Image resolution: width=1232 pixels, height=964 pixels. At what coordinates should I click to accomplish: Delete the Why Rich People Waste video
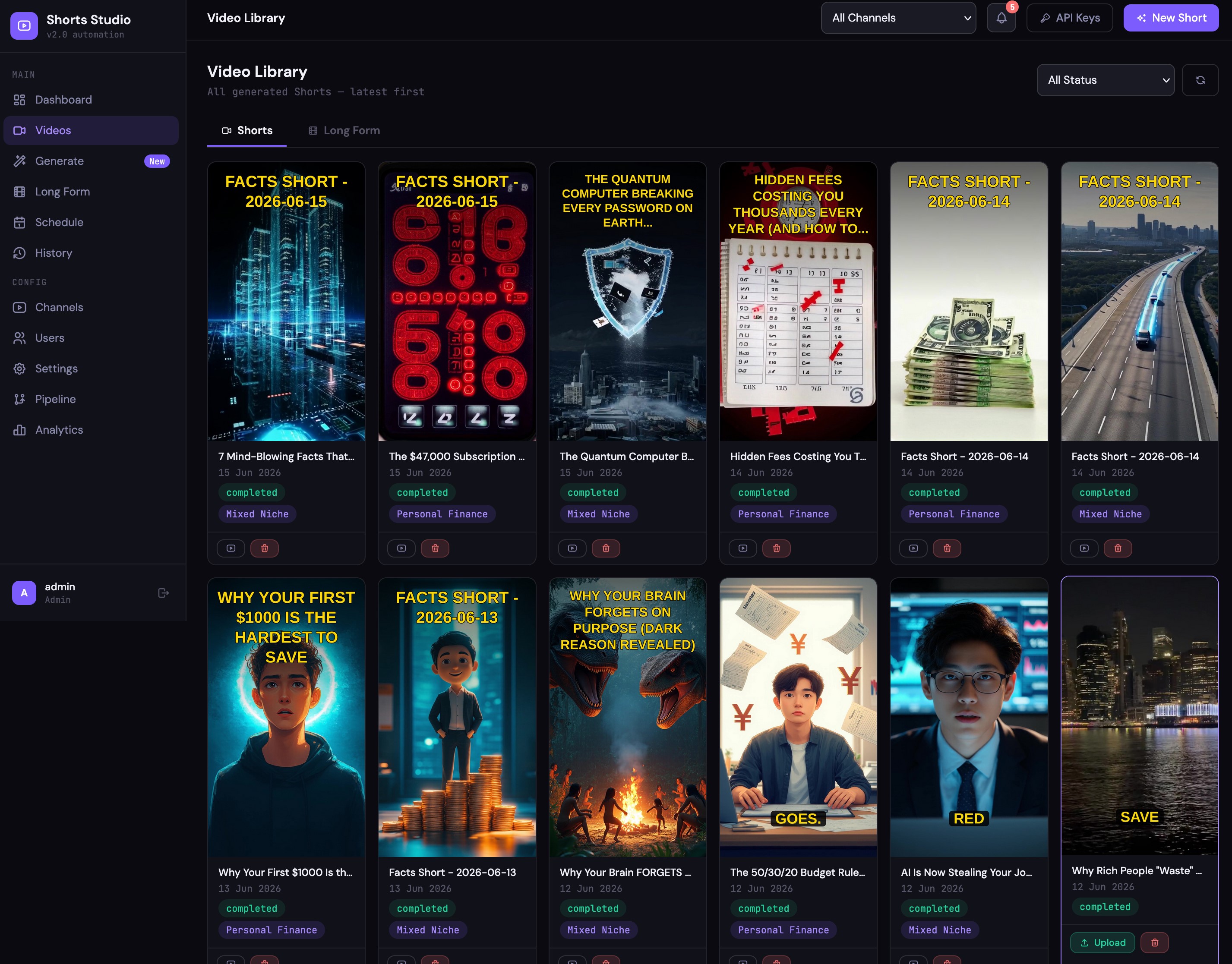[x=1155, y=942]
